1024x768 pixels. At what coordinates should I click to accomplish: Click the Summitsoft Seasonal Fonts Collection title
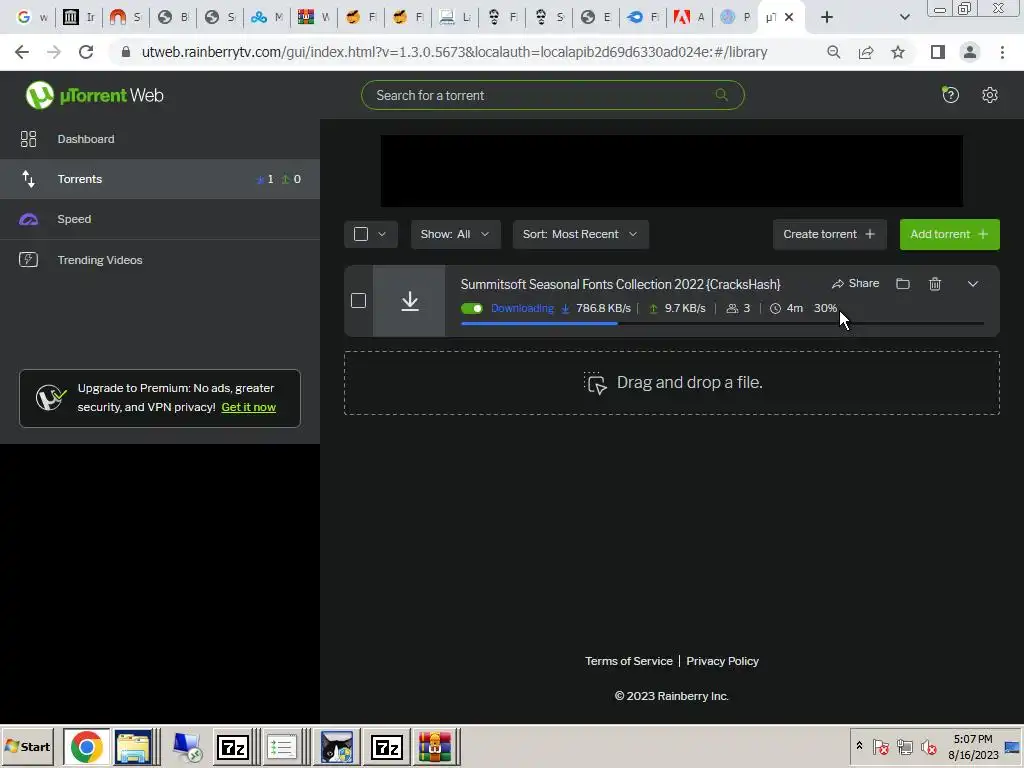[x=620, y=284]
